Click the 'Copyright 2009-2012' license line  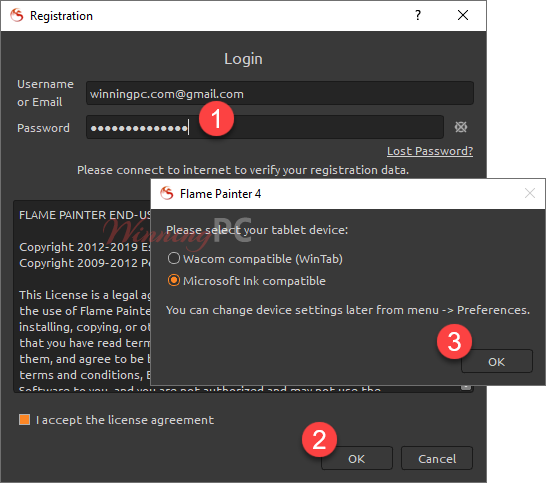tap(85, 263)
